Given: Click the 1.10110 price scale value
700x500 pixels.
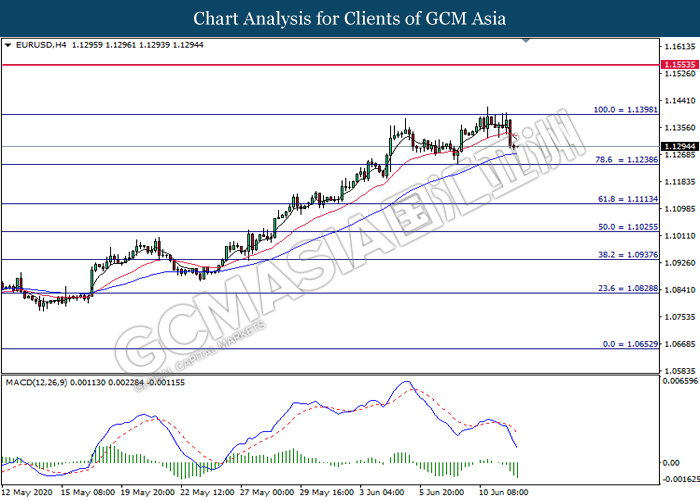Looking at the screenshot, I should (680, 236).
